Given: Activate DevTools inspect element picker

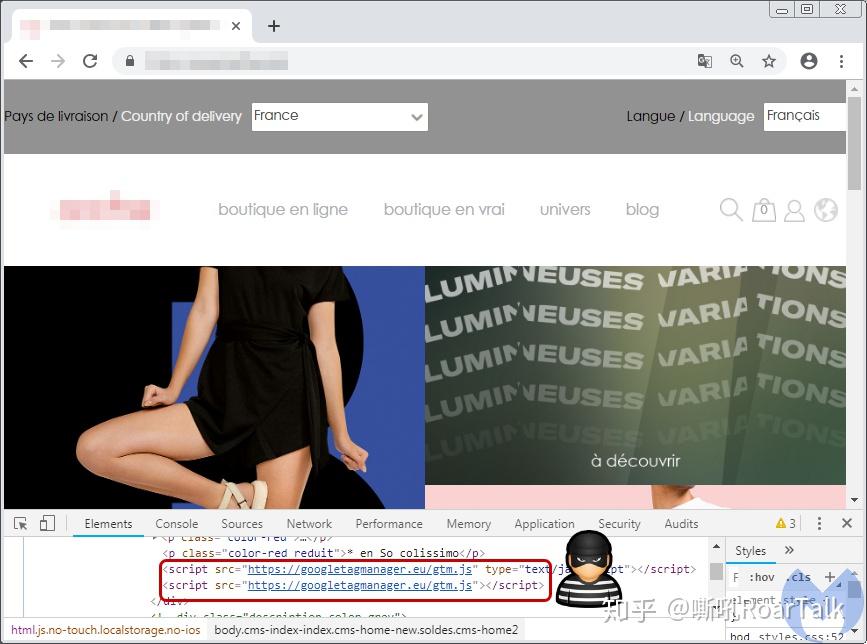Looking at the screenshot, I should coord(20,523).
